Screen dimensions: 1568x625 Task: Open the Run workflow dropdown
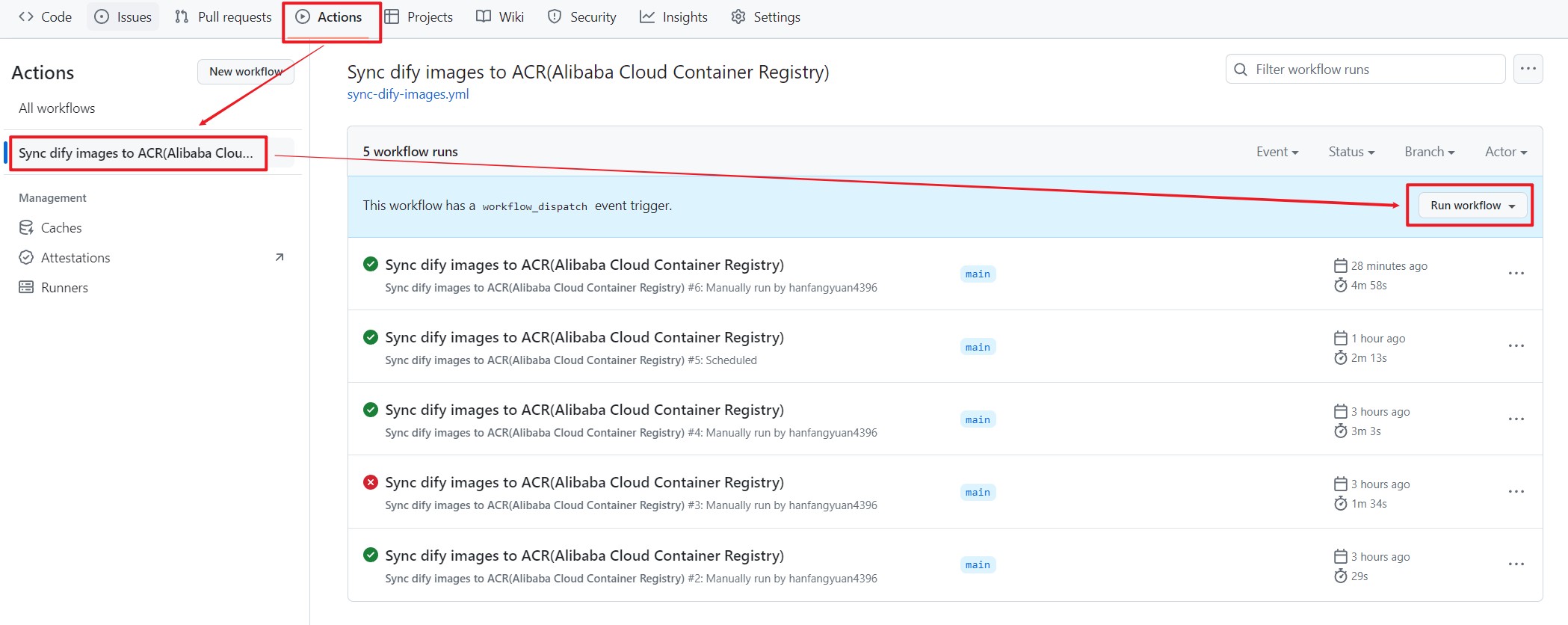1472,206
